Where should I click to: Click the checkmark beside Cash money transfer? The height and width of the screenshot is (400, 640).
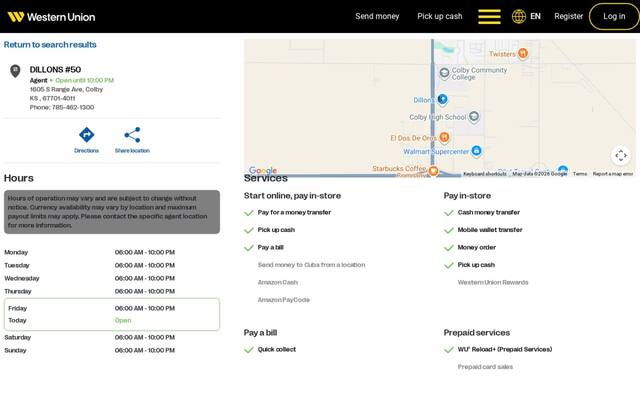coord(449,213)
